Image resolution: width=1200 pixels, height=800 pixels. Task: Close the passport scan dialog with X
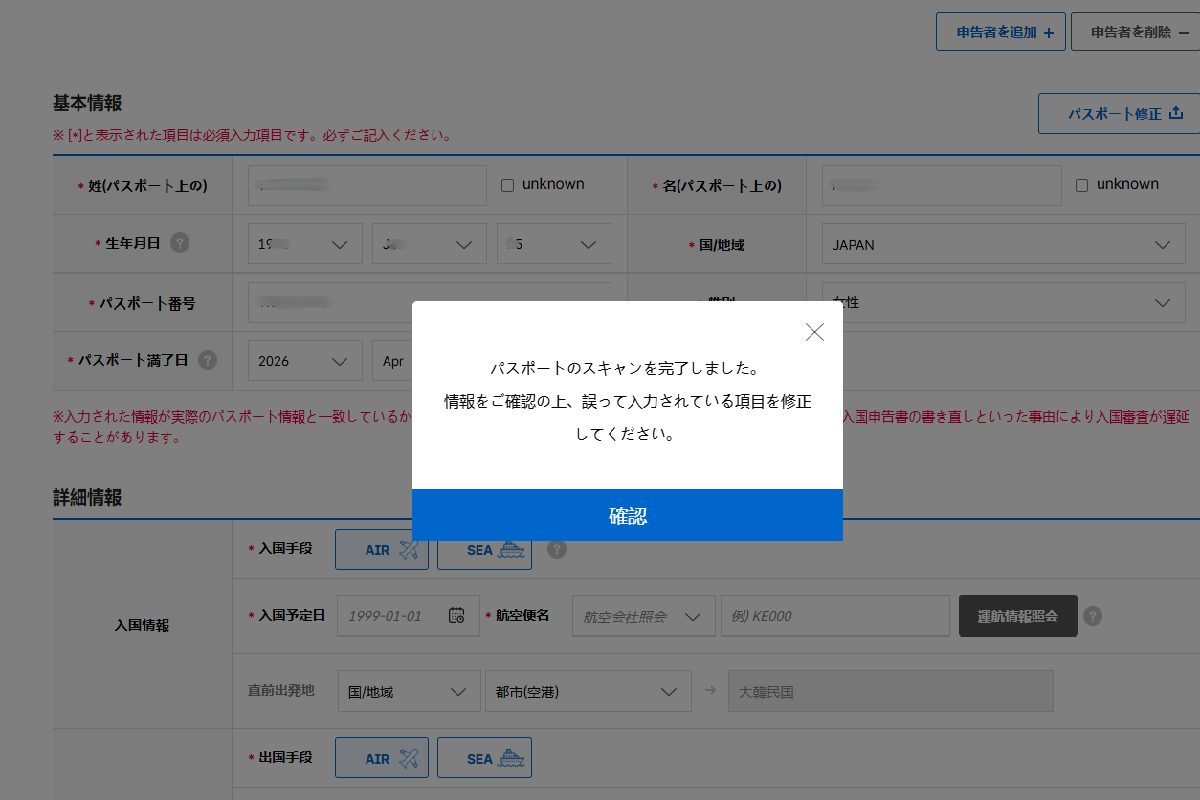point(815,333)
